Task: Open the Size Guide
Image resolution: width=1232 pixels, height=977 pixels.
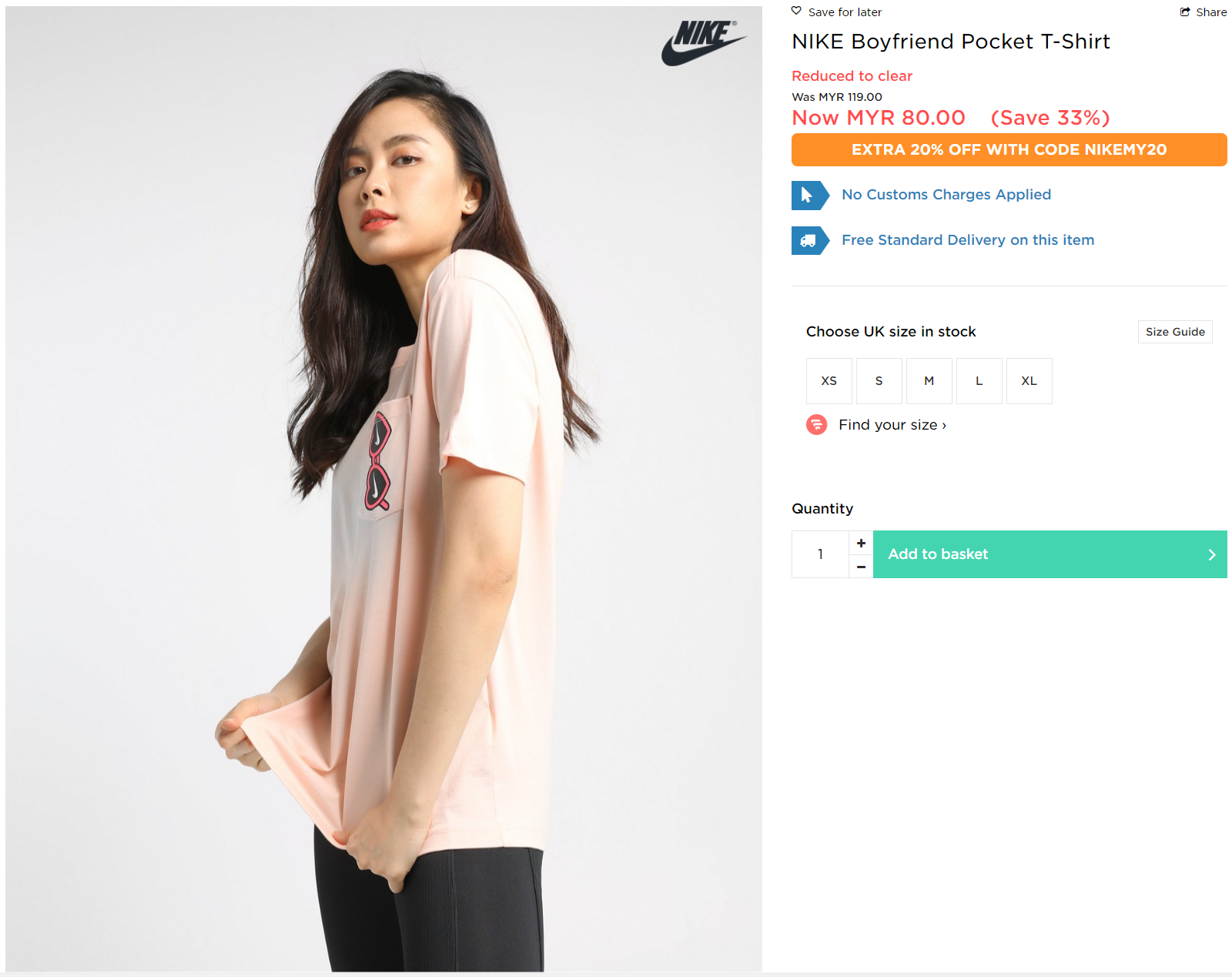Action: pyautogui.click(x=1174, y=332)
